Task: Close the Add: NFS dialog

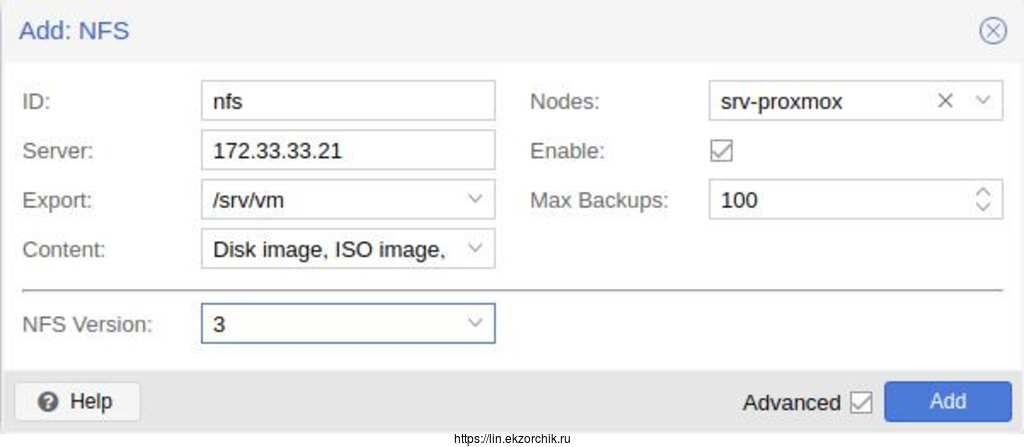Action: click(992, 31)
